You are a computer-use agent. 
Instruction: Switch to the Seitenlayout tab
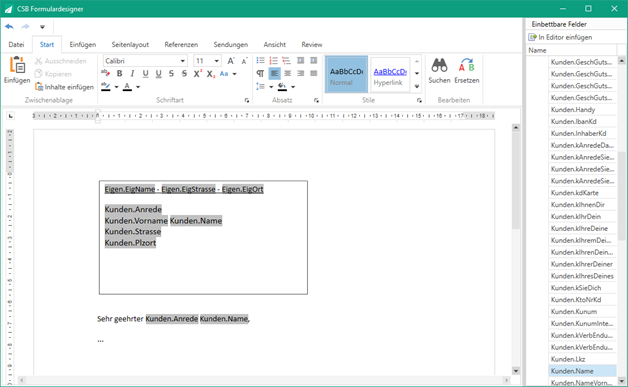[130, 44]
